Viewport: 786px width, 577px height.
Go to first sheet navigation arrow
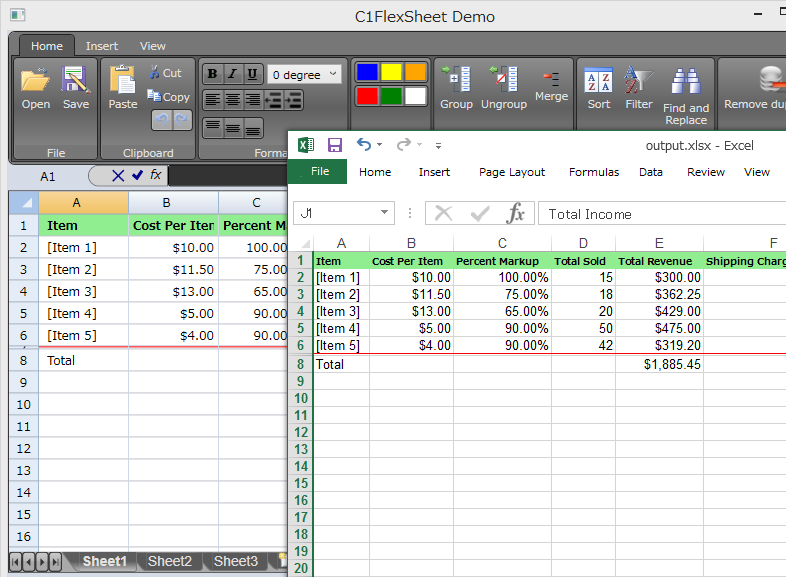pos(16,561)
